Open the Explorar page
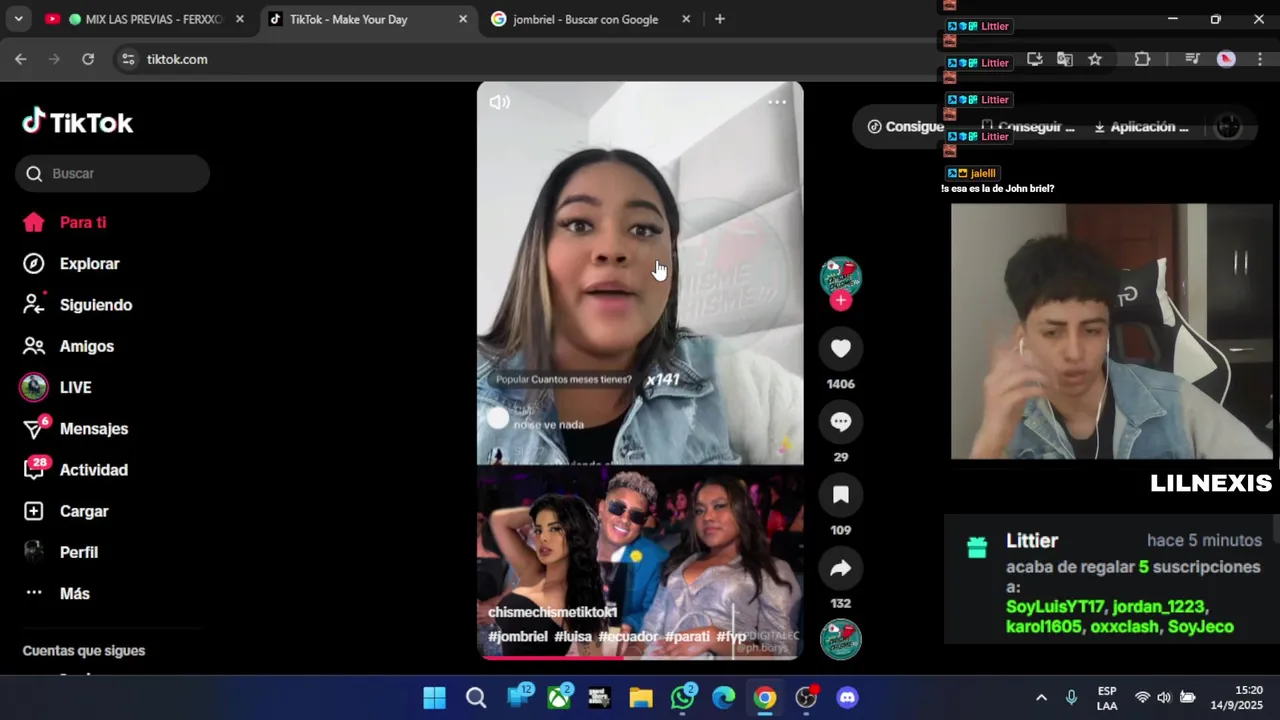 point(71,263)
